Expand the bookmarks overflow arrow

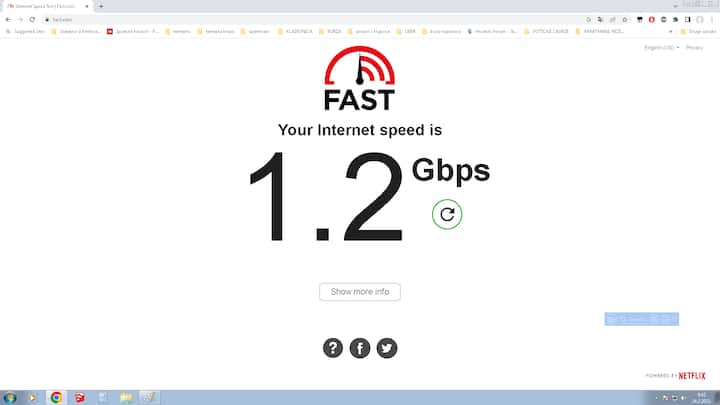pos(670,32)
